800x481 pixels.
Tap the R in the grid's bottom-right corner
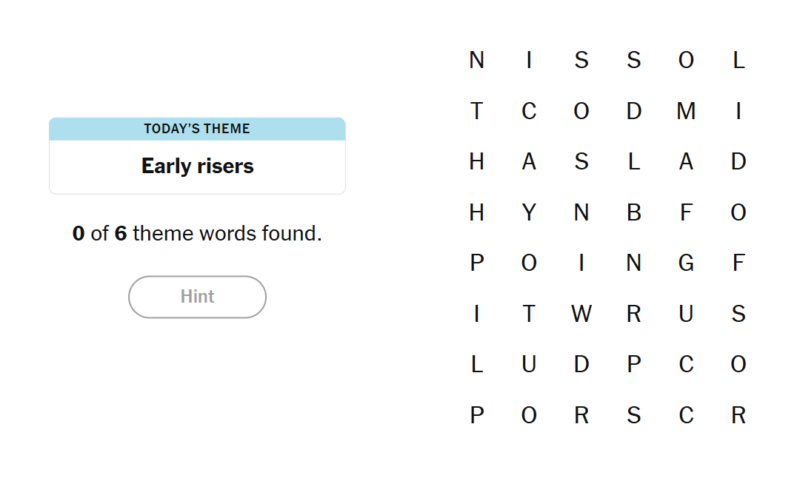click(738, 416)
